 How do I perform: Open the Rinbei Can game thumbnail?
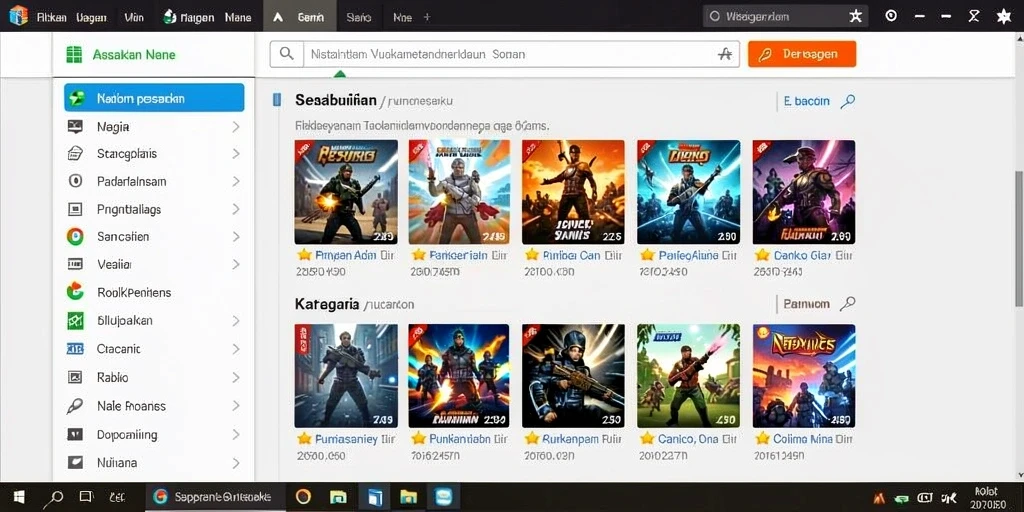click(573, 192)
